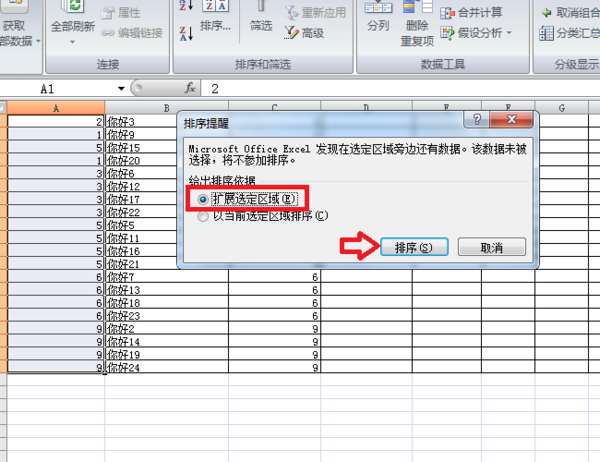The width and height of the screenshot is (600, 462).
Task: Click cell containing 你好17
Action: pos(141,199)
